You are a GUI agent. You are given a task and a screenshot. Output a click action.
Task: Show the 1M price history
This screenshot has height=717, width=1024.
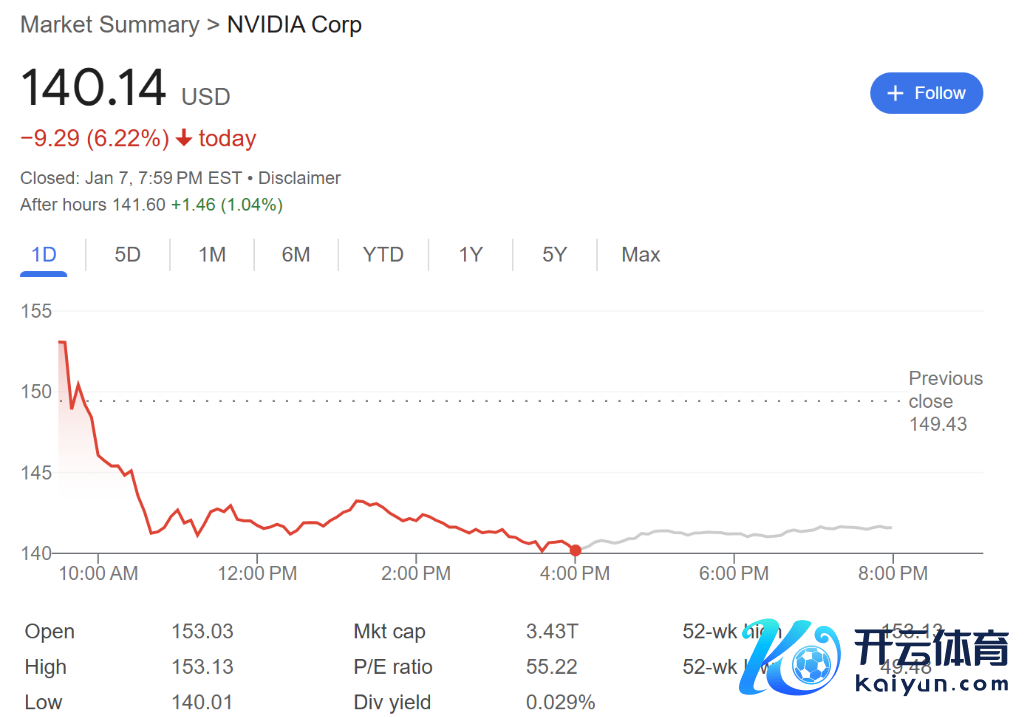(x=212, y=255)
